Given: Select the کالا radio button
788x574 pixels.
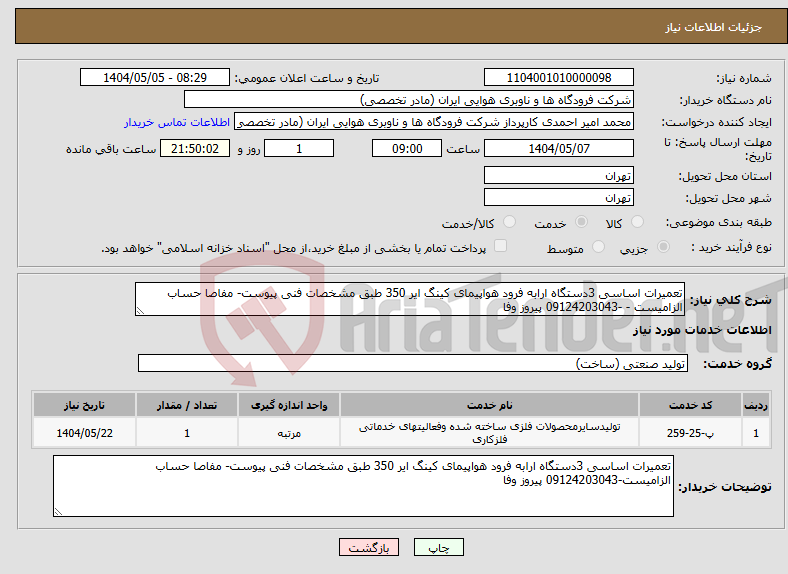Looking at the screenshot, I should (x=637, y=222).
